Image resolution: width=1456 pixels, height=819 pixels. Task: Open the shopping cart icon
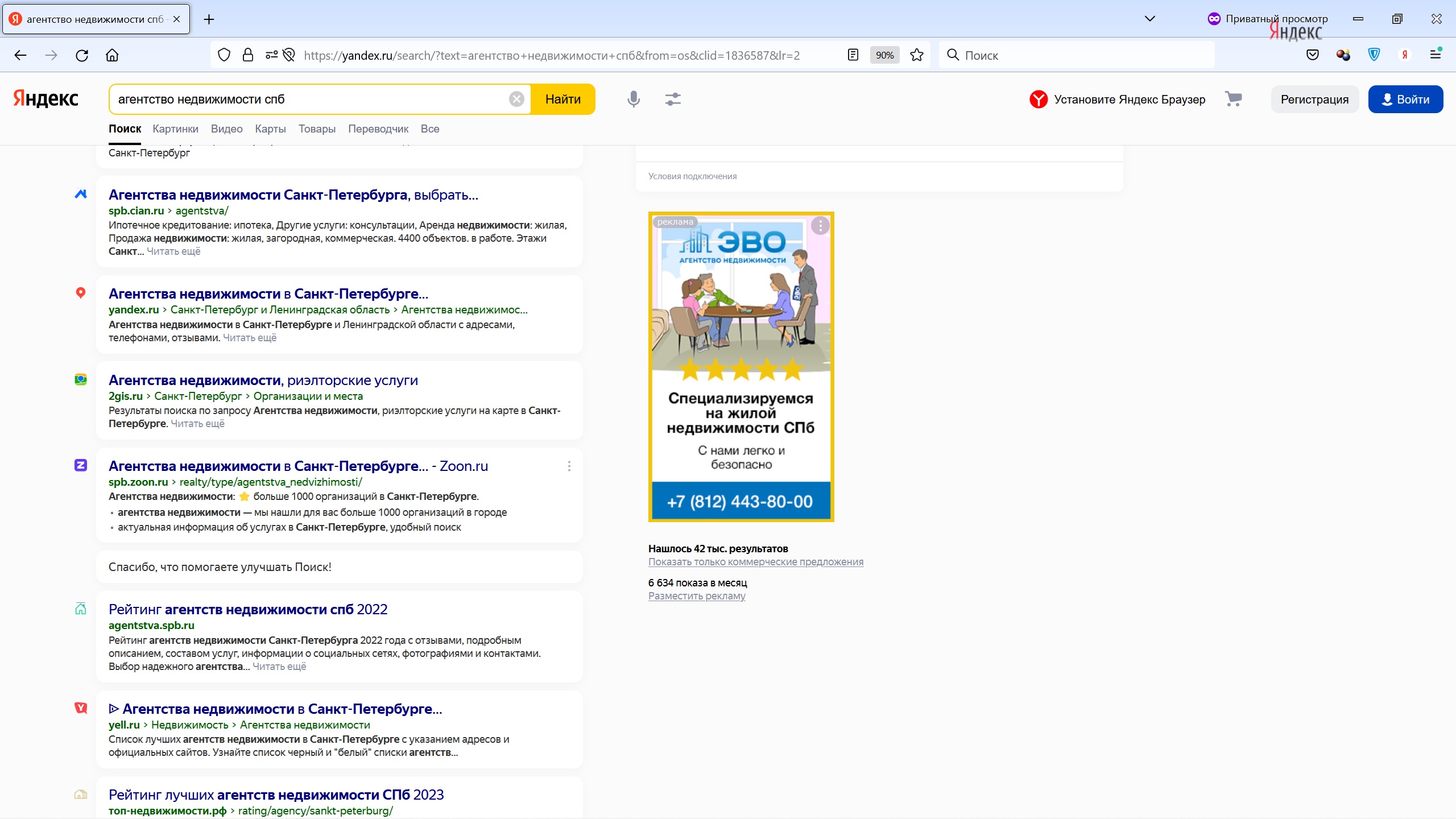1233,100
